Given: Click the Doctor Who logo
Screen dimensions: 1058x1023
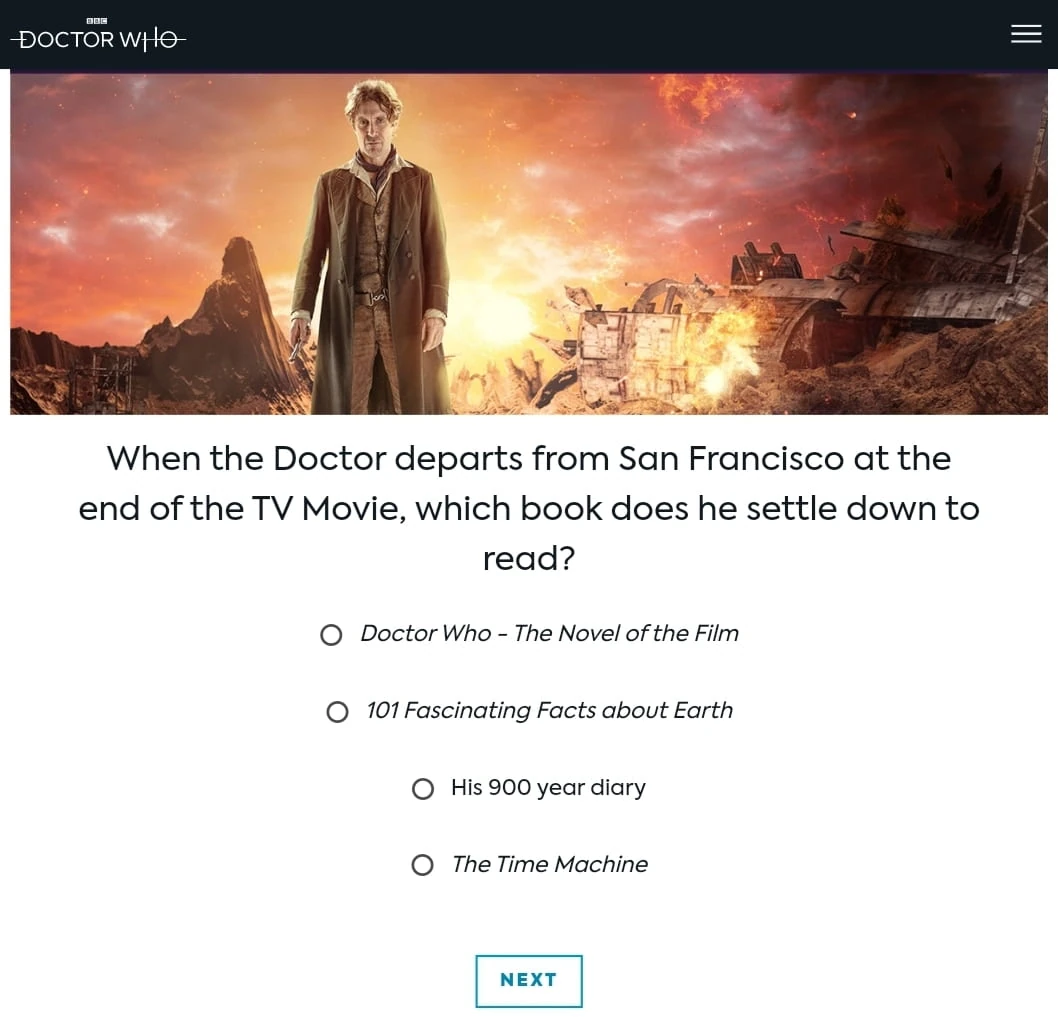Looking at the screenshot, I should [x=98, y=39].
